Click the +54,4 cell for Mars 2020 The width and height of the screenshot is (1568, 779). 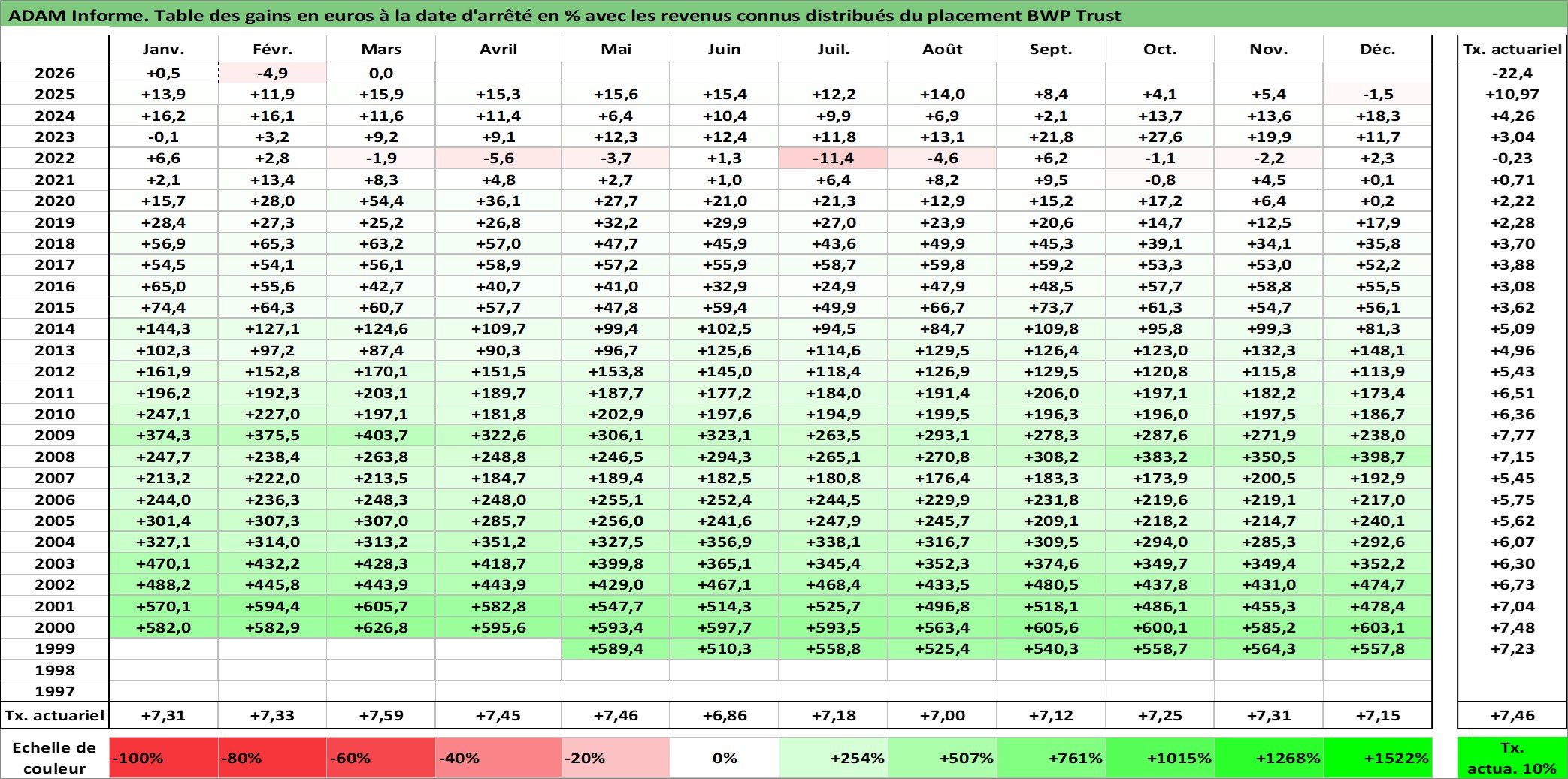pyautogui.click(x=381, y=201)
